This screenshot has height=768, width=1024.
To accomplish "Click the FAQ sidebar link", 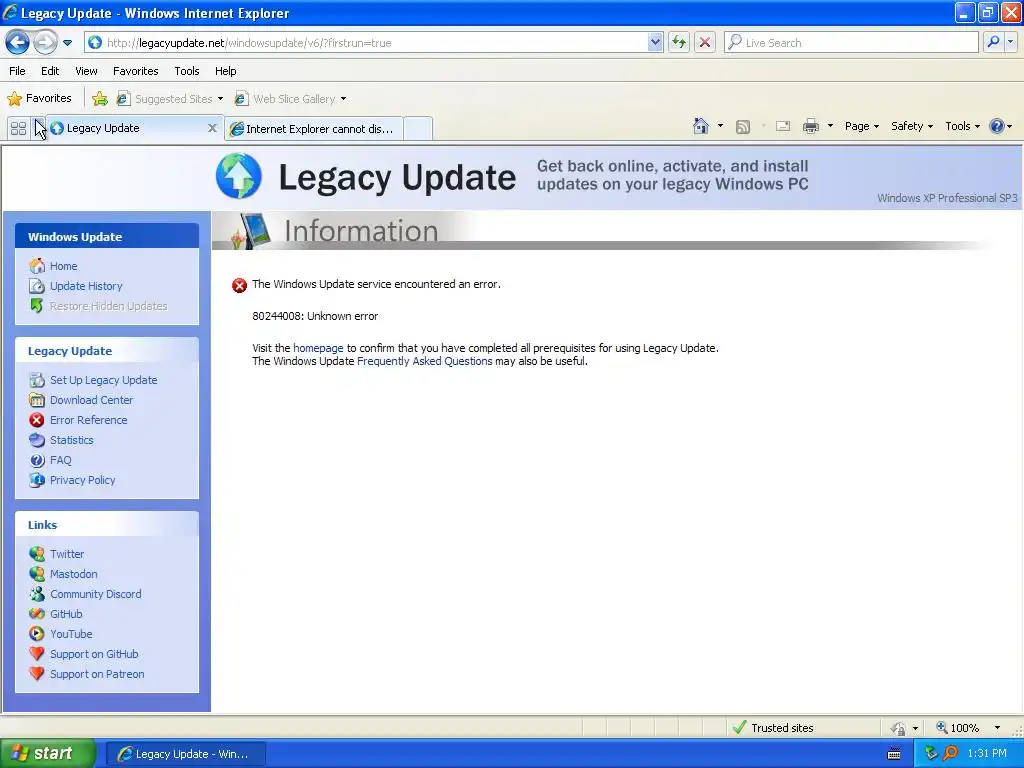I will click(x=61, y=460).
